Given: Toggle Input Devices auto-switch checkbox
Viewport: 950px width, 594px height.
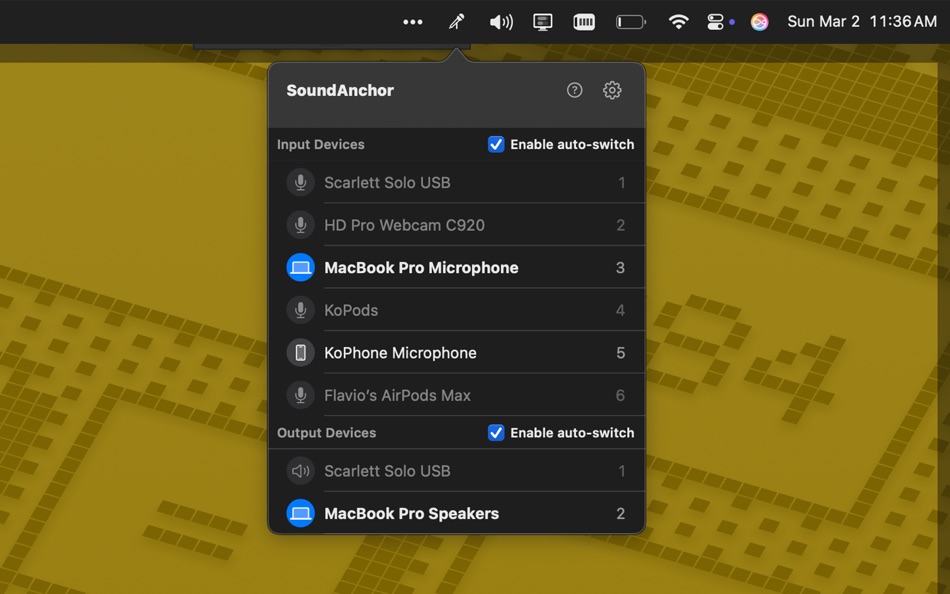Looking at the screenshot, I should (496, 144).
